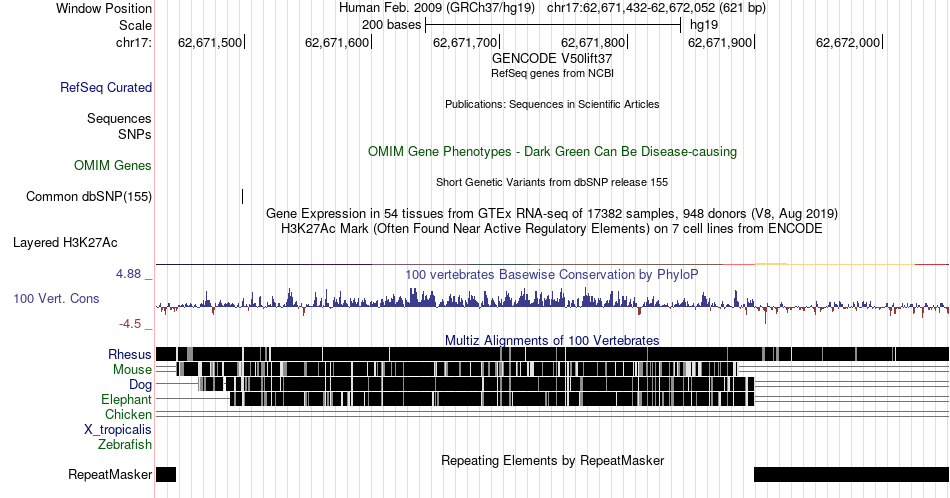Click the 62,672,000 ruler position

tap(848, 42)
